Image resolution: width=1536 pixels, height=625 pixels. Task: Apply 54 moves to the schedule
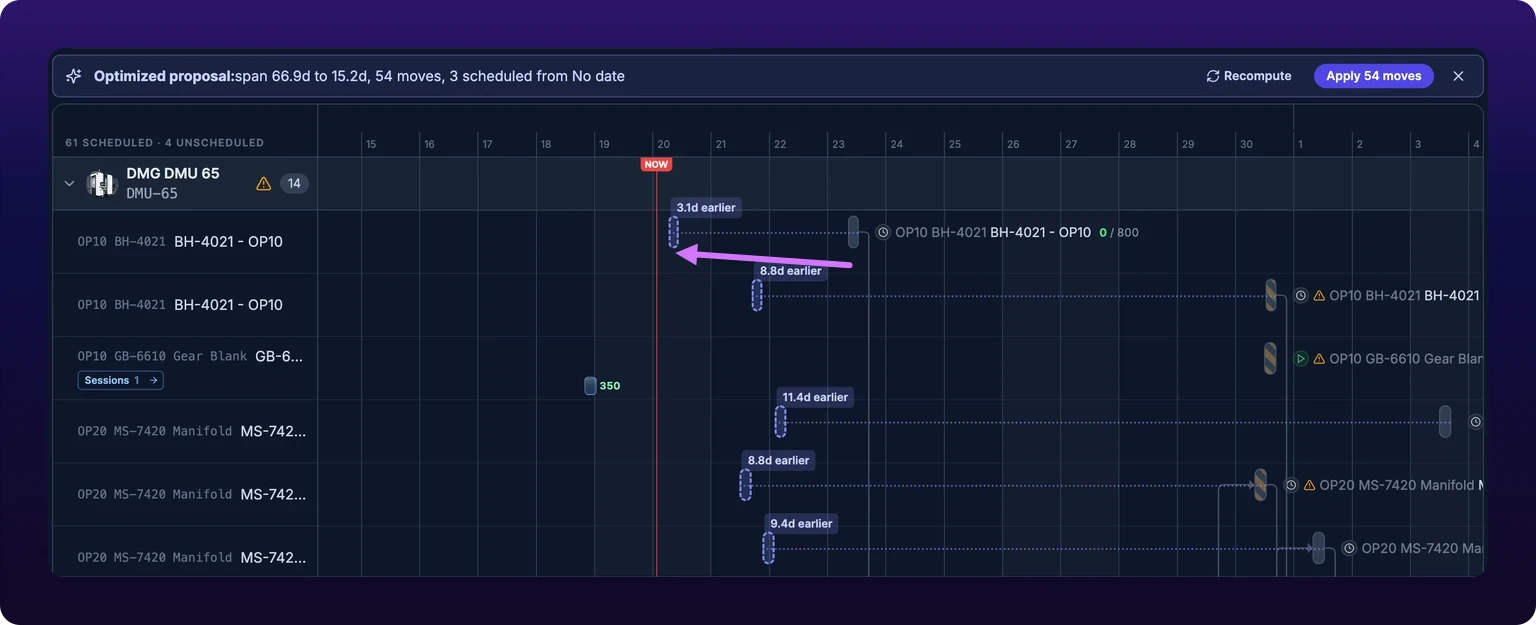[1373, 76]
